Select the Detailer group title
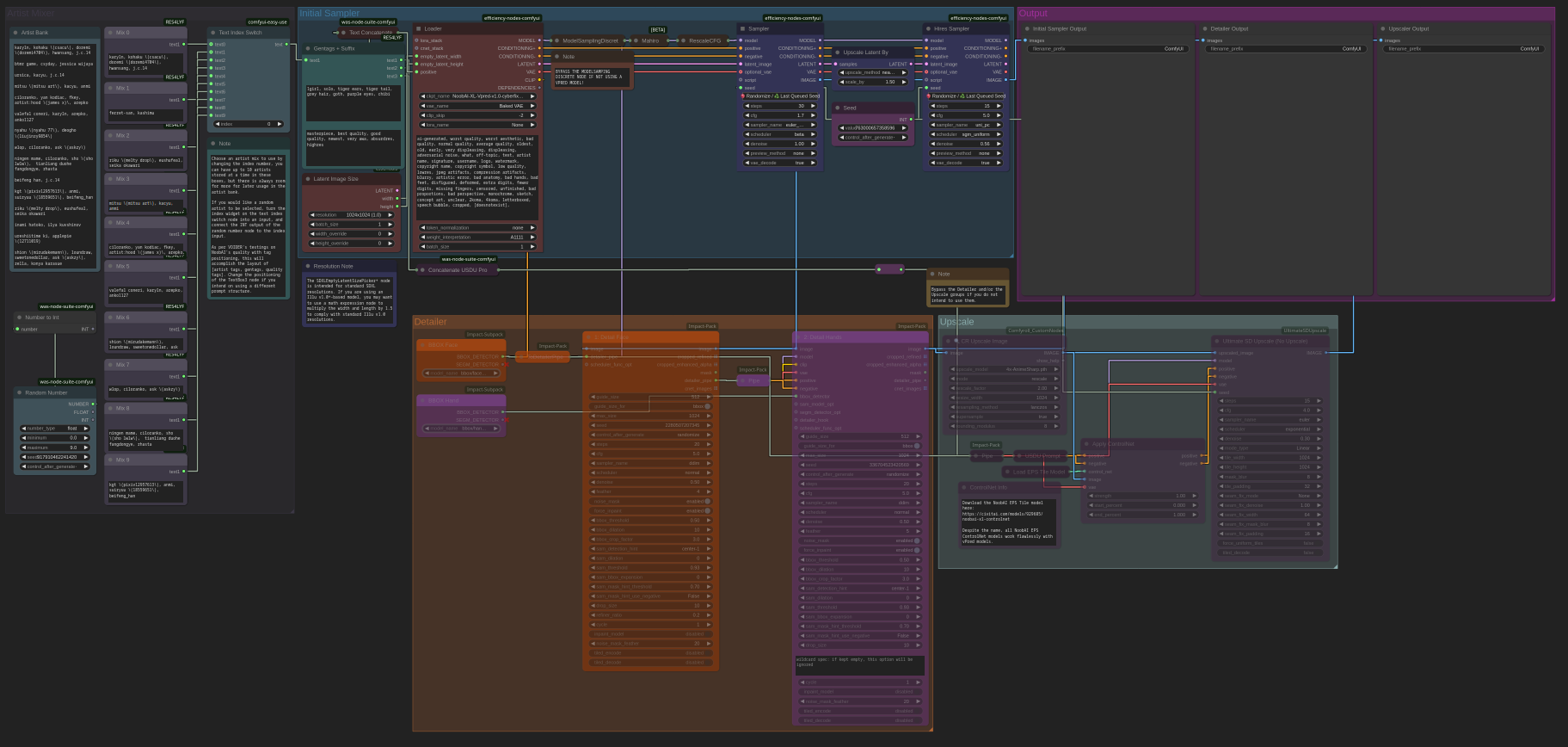The image size is (1568, 747). (x=430, y=322)
